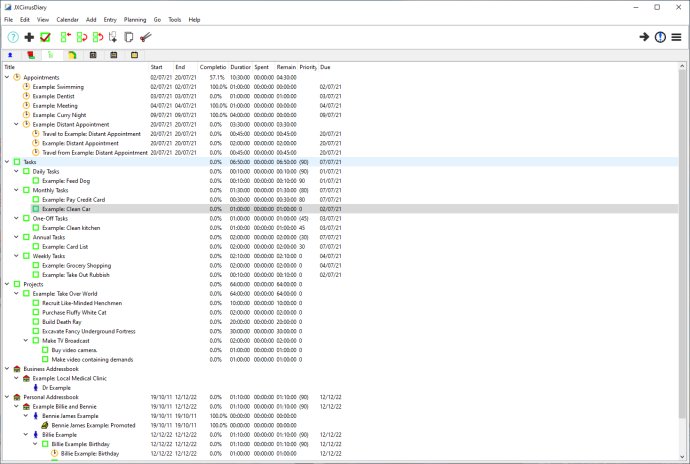Collapse the Business Addressbook node
Viewport: 690px width, 464px height.
pyautogui.click(x=7, y=368)
